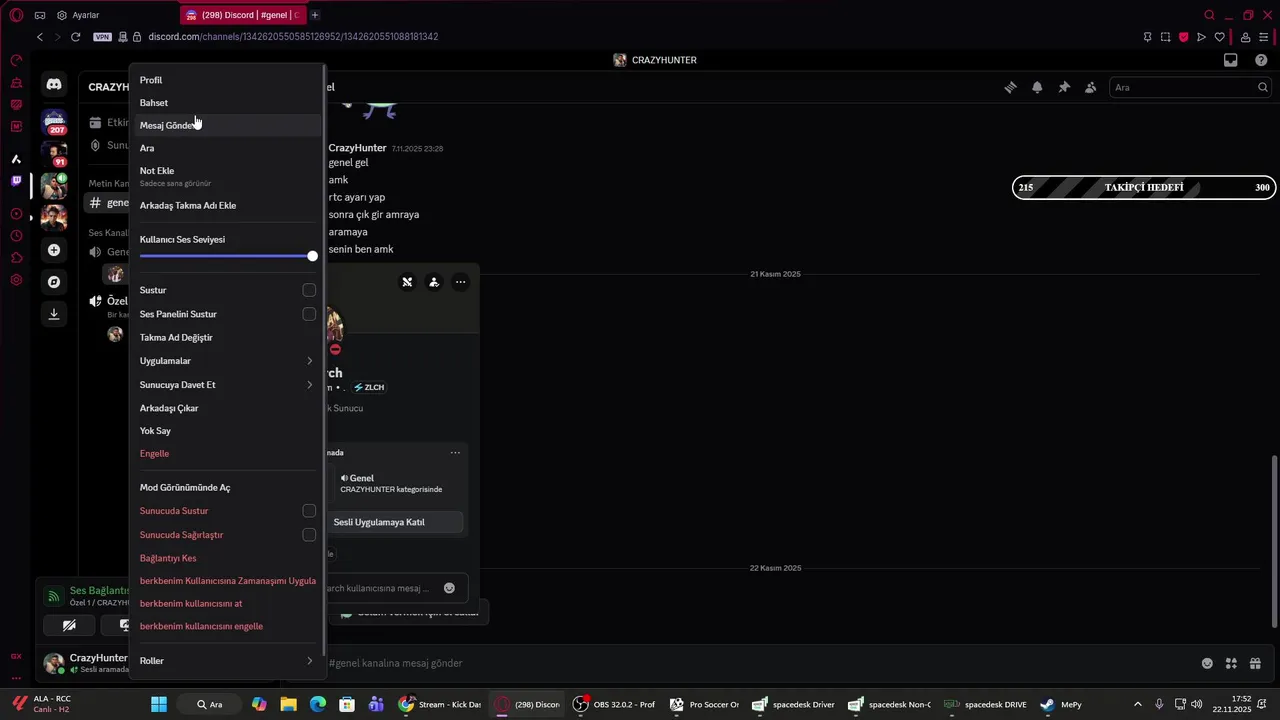Click the download apps icon in server list
This screenshot has width=1280, height=720.
(x=54, y=314)
